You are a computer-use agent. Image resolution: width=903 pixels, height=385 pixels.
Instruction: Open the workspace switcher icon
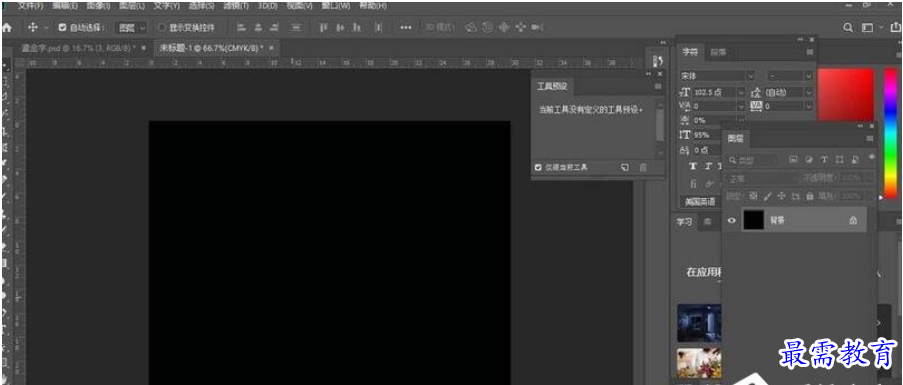click(x=867, y=27)
